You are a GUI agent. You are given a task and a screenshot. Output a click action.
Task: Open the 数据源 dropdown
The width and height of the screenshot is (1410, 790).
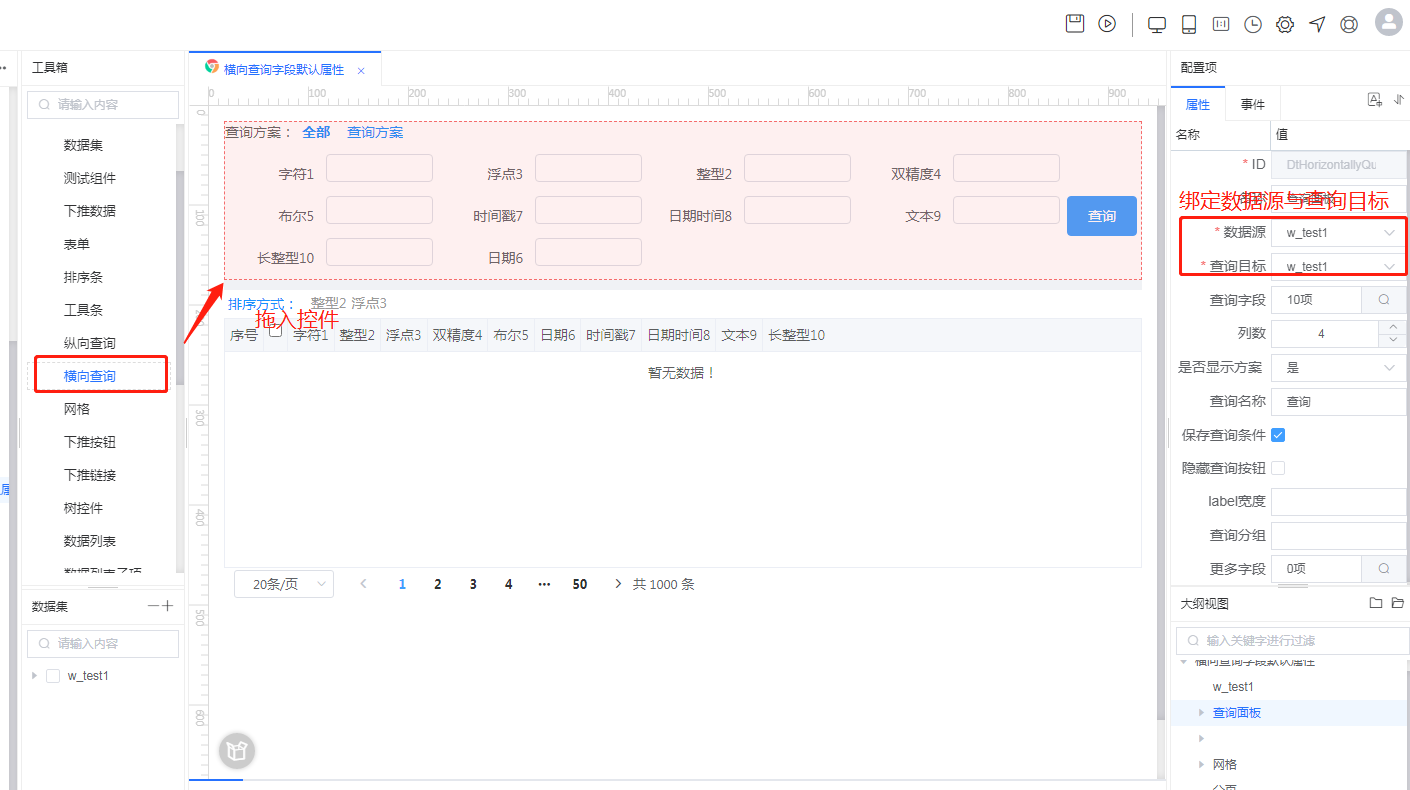click(1338, 233)
